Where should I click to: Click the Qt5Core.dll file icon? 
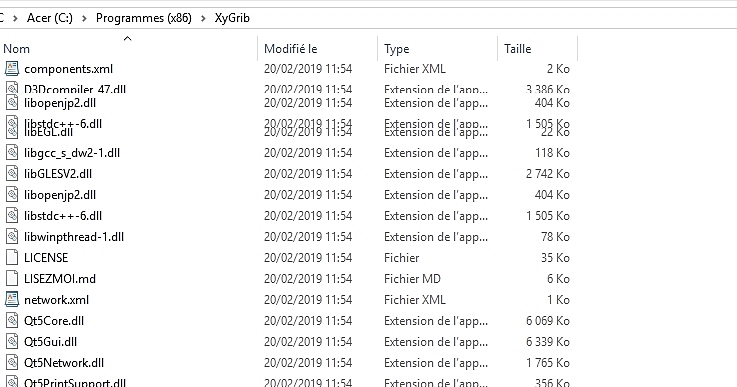pos(12,320)
